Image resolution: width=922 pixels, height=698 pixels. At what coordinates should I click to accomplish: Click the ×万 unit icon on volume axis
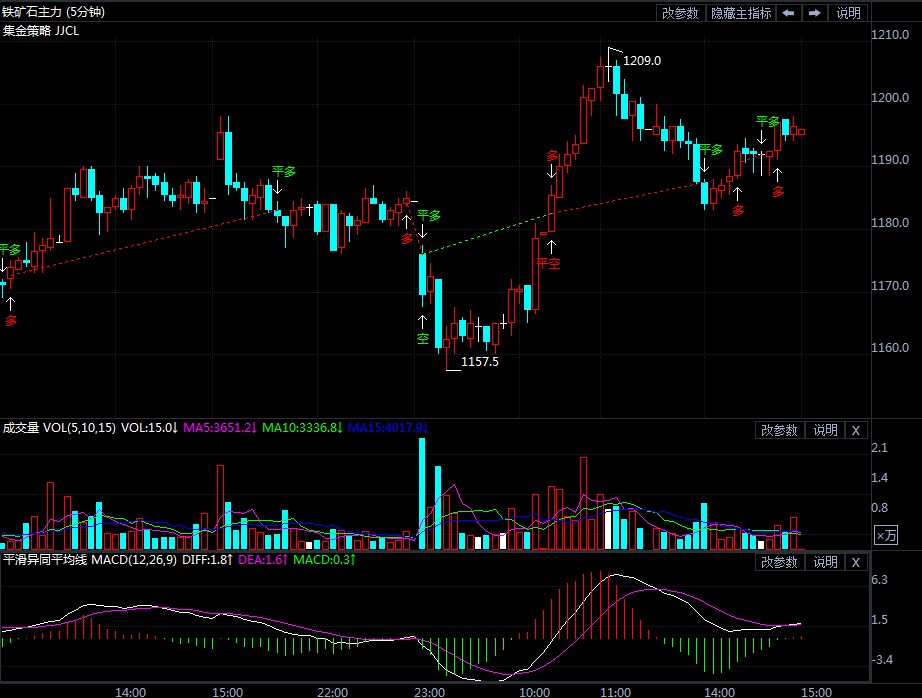(886, 536)
